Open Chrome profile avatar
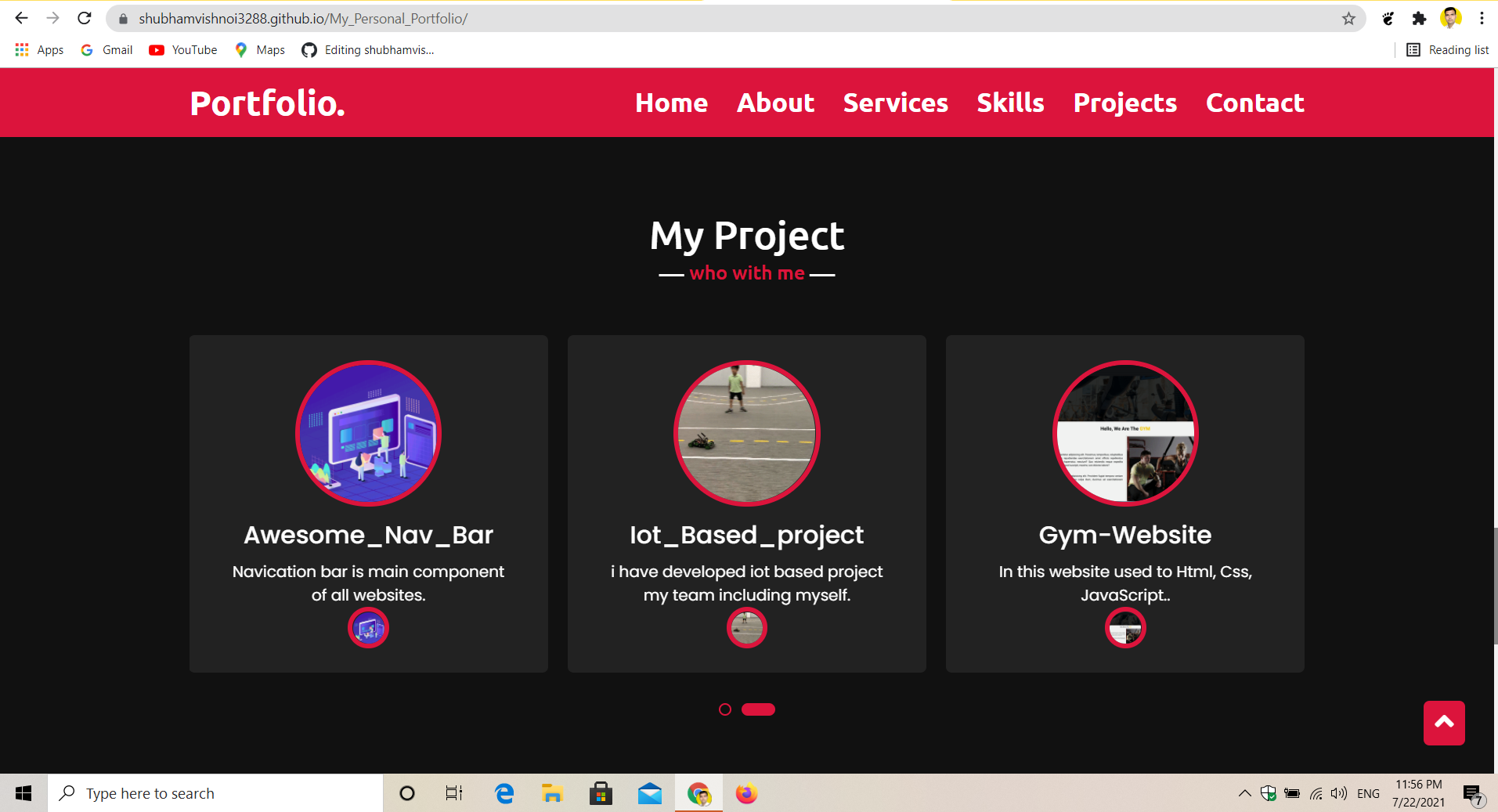This screenshot has height=812, width=1498. [x=1450, y=18]
